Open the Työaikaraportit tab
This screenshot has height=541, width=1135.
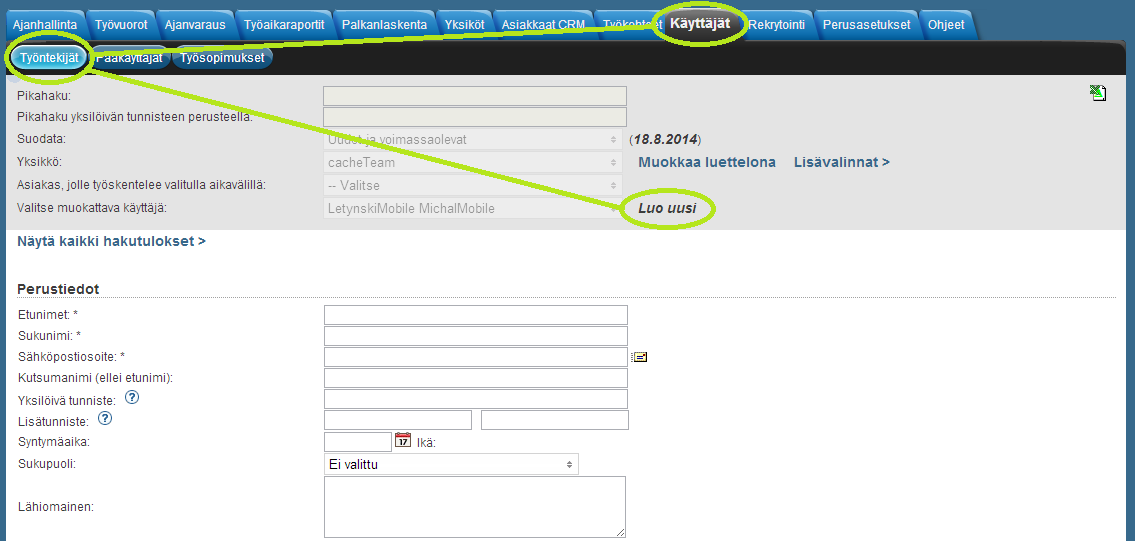point(283,24)
